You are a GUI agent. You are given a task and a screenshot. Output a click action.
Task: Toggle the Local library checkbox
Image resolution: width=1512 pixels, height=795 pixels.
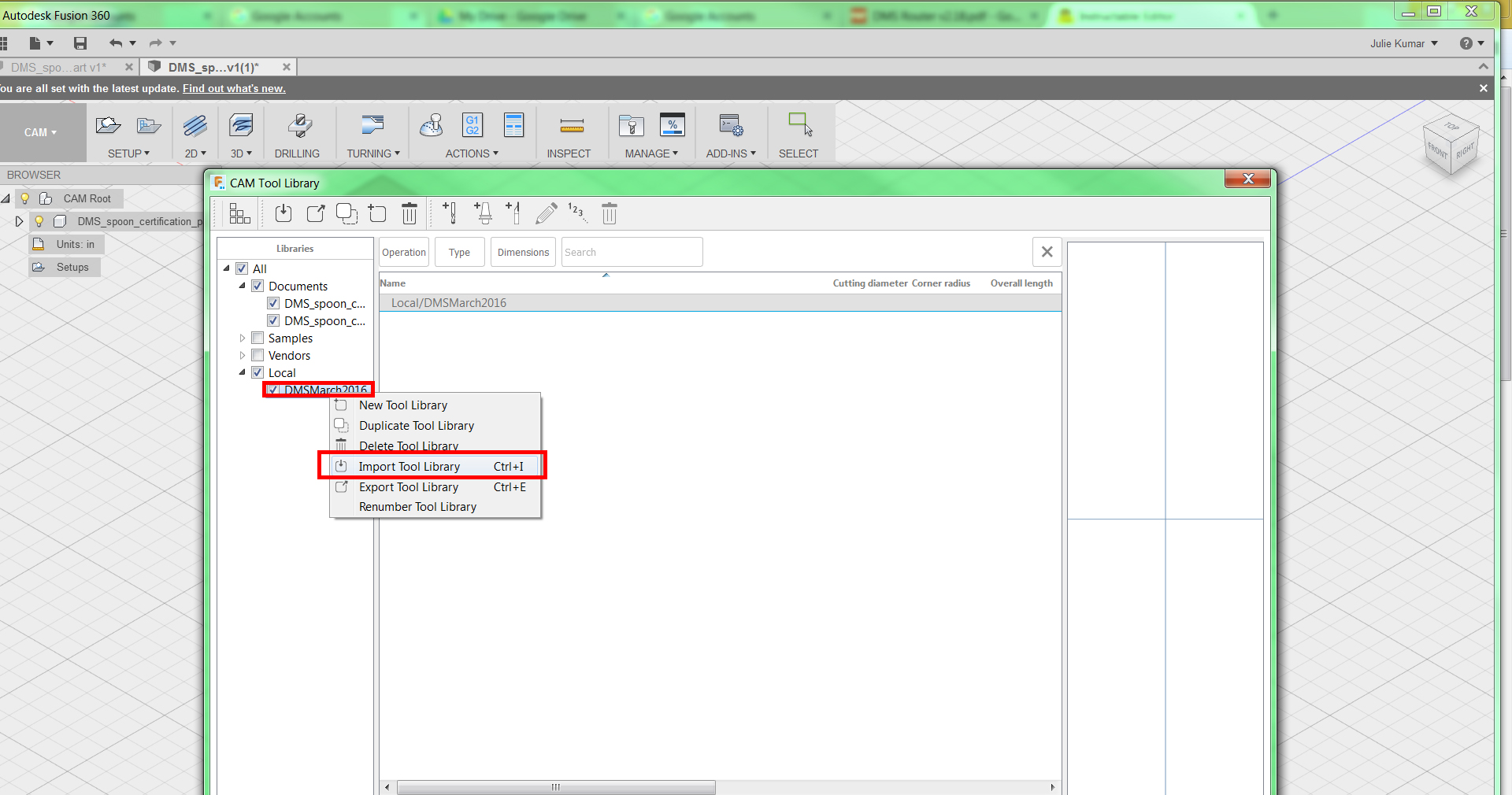tap(258, 372)
